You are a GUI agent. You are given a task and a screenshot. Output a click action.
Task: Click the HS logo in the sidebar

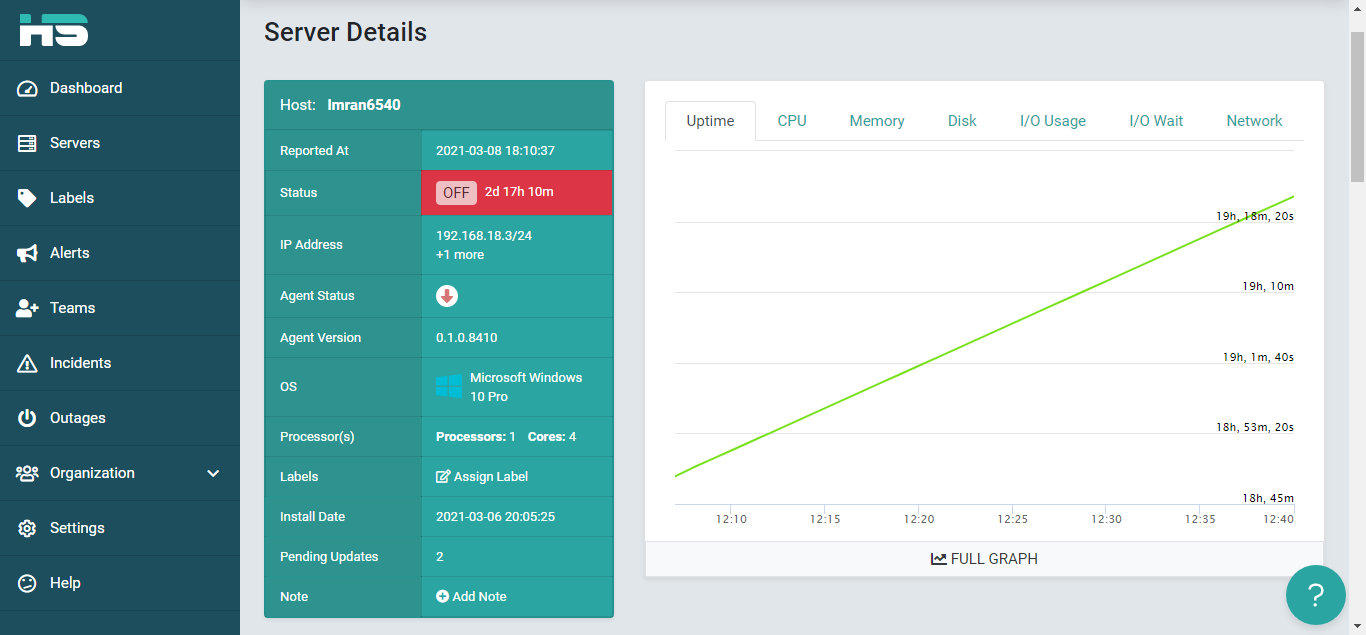tap(54, 30)
